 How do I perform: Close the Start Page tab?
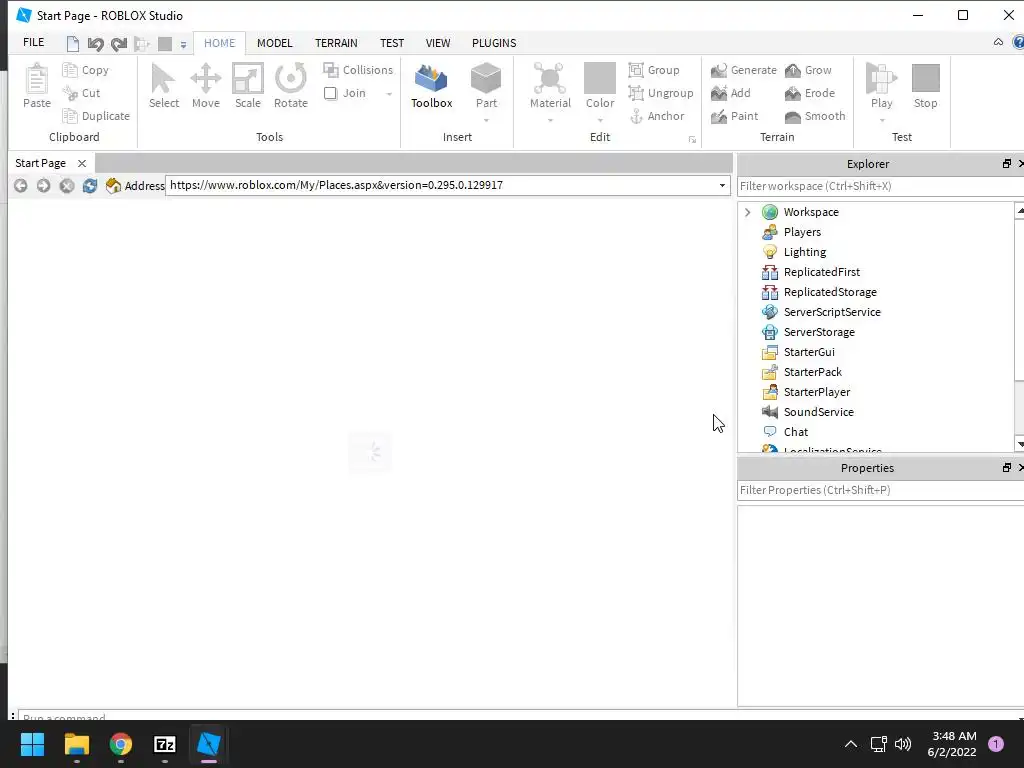click(x=82, y=163)
